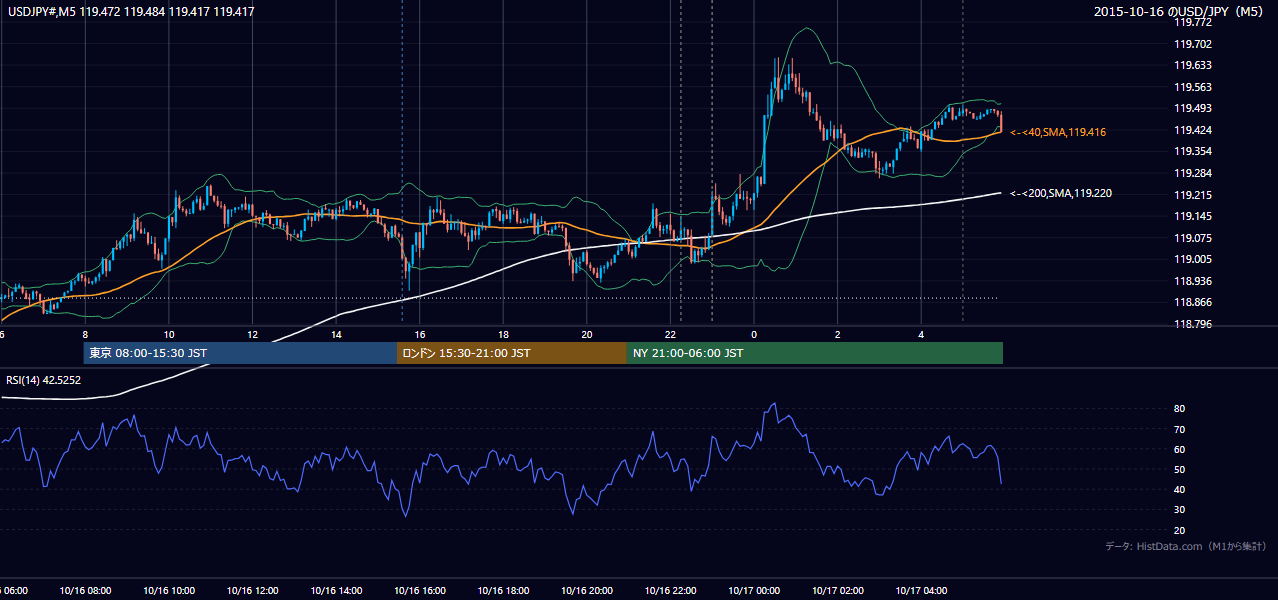This screenshot has height=600, width=1278.
Task: Click hour label 22 on chart time axis
Action: pos(671,334)
